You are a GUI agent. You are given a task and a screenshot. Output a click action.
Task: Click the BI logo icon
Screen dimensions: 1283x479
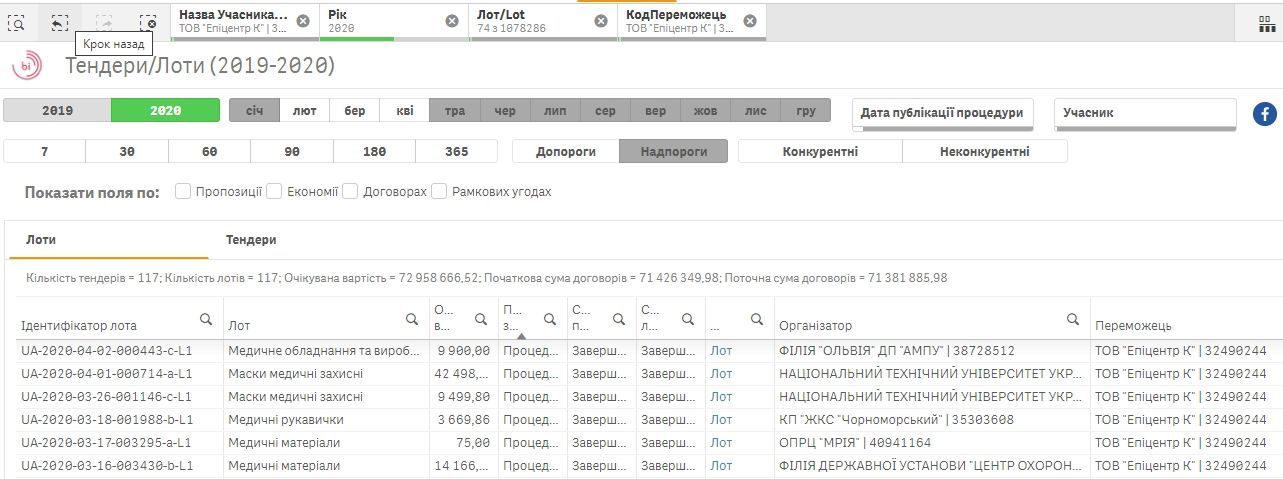point(25,67)
